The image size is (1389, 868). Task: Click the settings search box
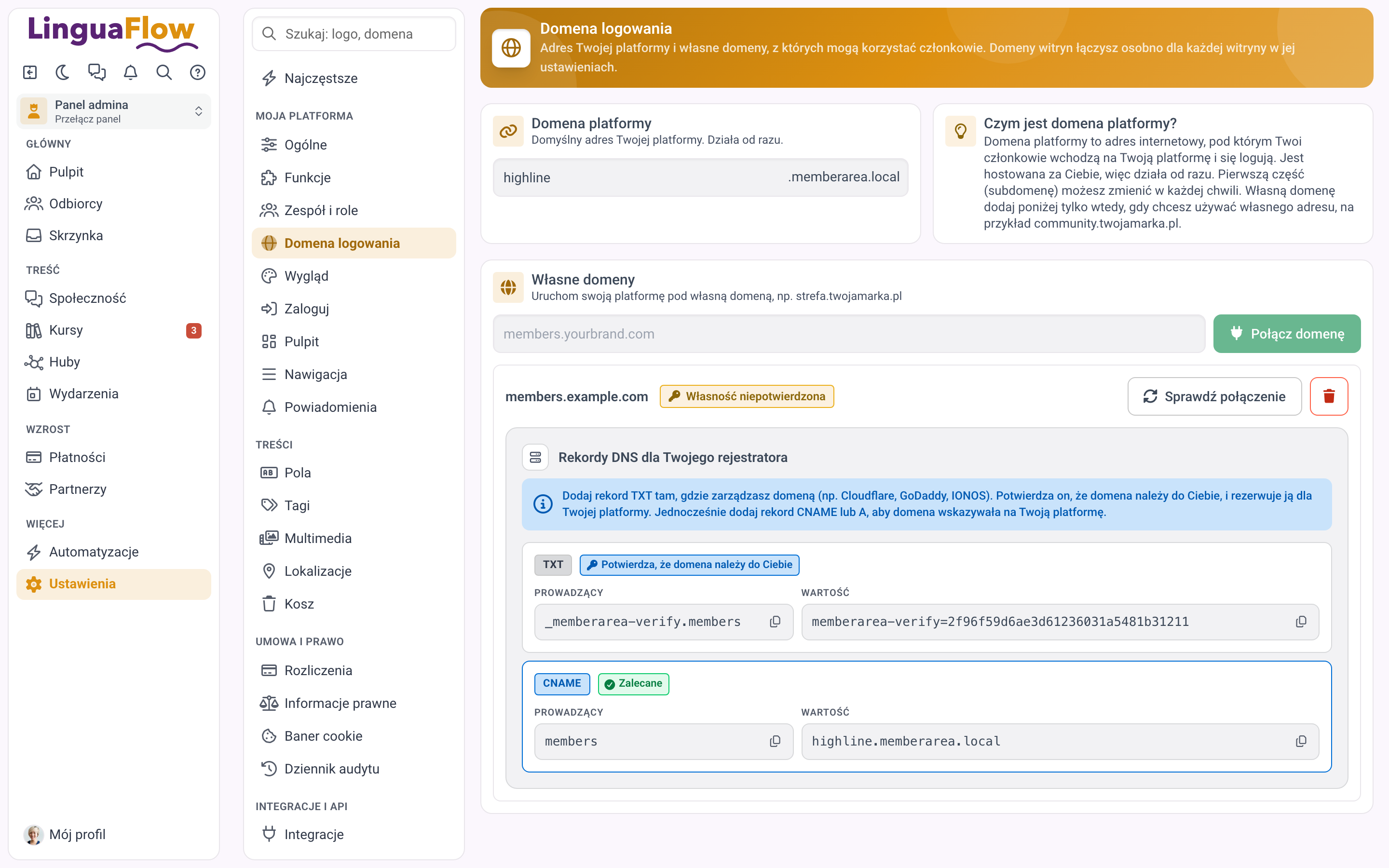click(x=354, y=34)
